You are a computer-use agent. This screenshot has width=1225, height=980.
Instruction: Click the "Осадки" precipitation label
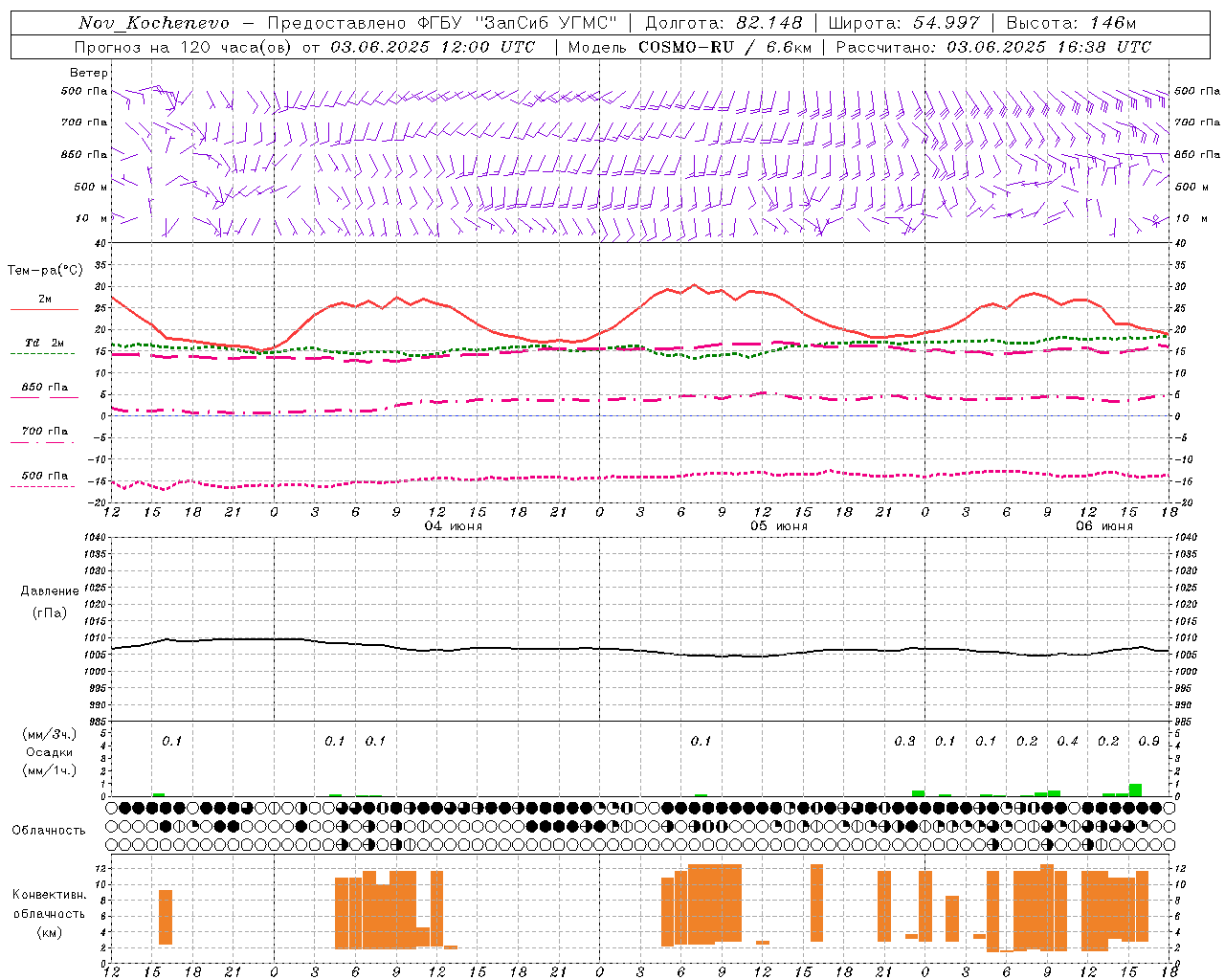49,752
